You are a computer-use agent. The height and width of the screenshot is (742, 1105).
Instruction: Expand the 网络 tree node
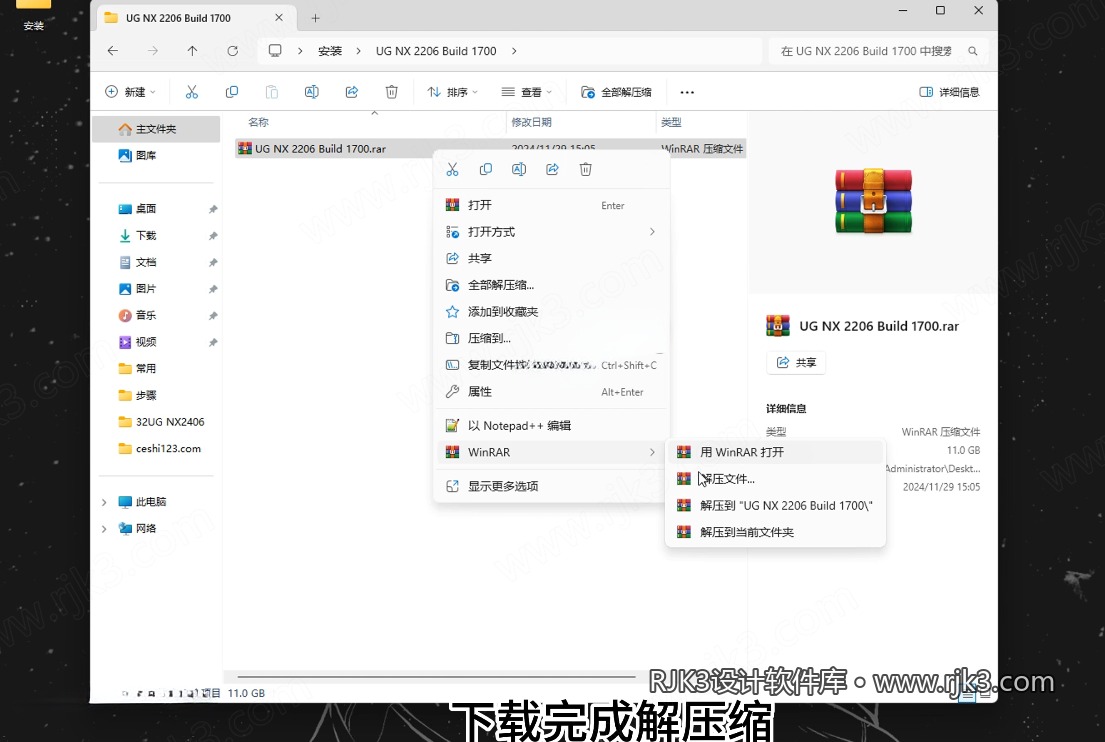click(x=104, y=528)
